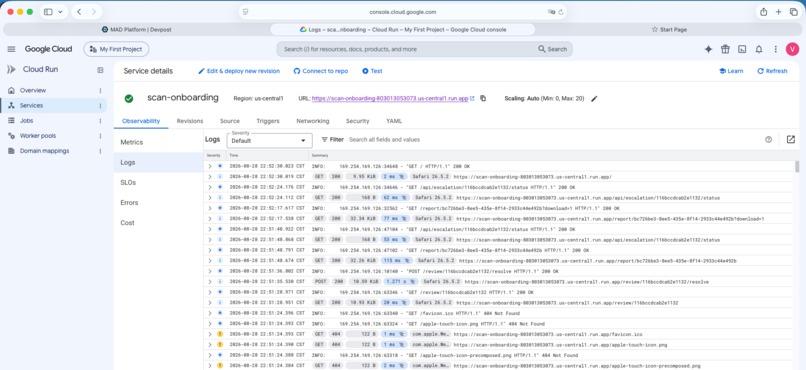Viewport: 806px width, 370px height.
Task: Reload the page from address bar
Action: click(561, 12)
